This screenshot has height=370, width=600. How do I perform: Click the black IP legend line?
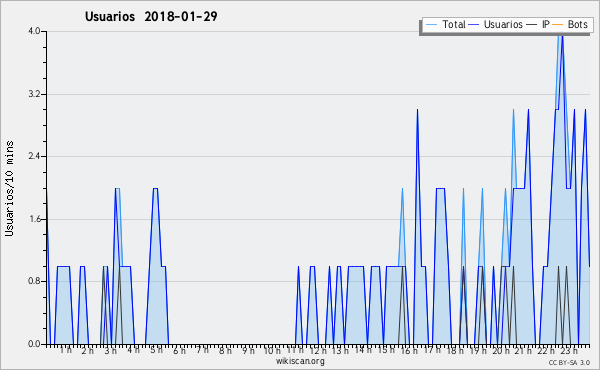[x=532, y=25]
